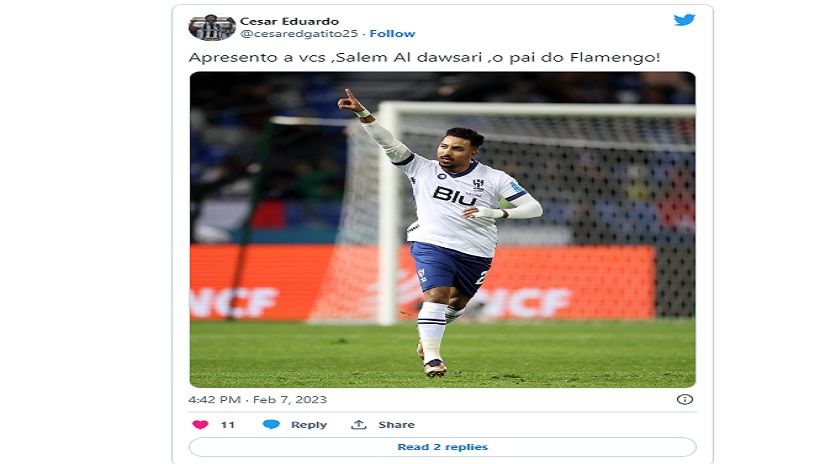Click the Twitter bird logo
Screen dimensions: 825x464
(x=684, y=20)
